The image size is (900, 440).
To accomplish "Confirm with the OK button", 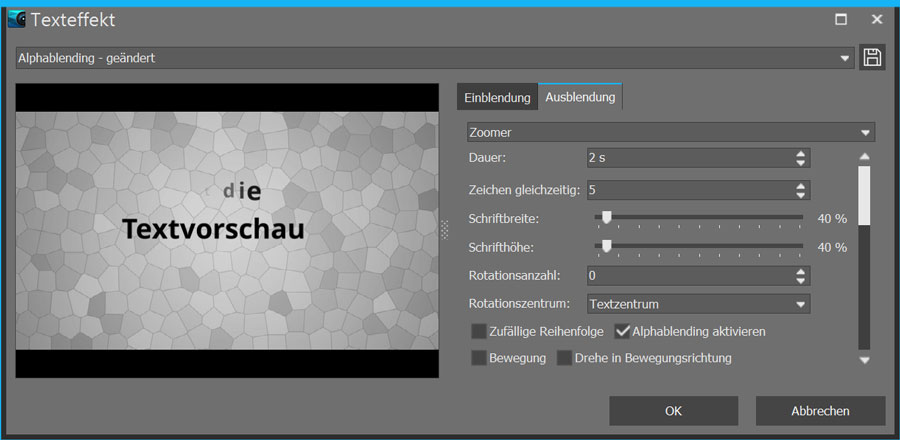I will [x=673, y=411].
